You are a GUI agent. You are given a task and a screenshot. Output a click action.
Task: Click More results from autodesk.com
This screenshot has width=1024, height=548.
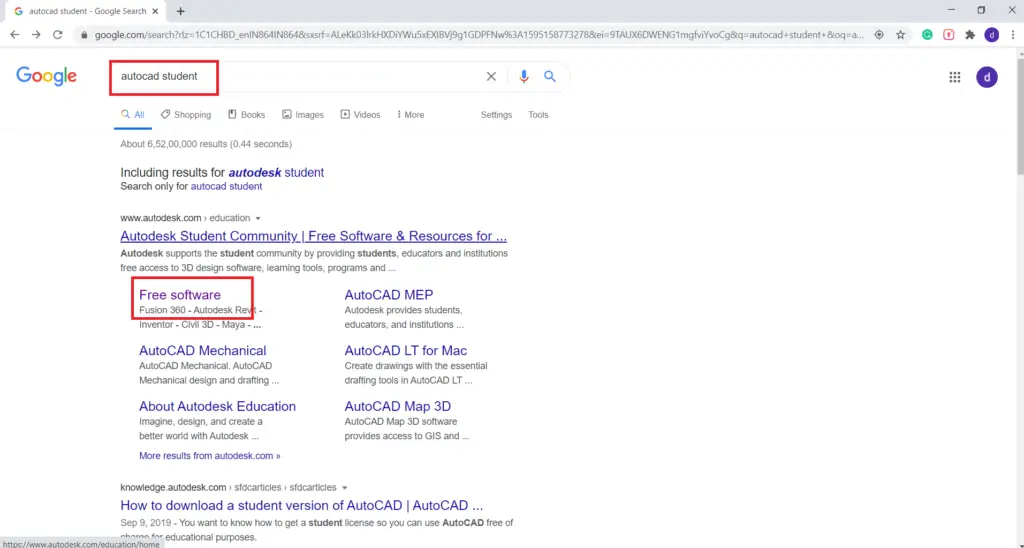pyautogui.click(x=210, y=456)
